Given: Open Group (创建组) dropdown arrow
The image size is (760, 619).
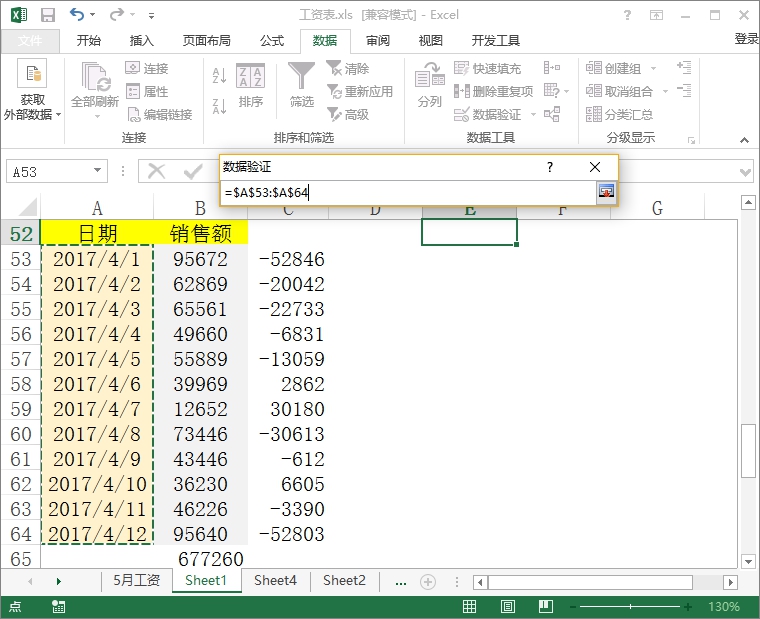Looking at the screenshot, I should point(653,68).
